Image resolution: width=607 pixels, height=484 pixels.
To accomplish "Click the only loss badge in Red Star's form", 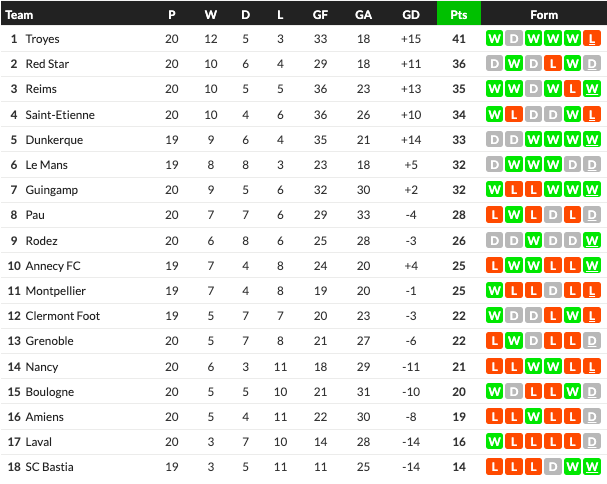I will 553,64.
